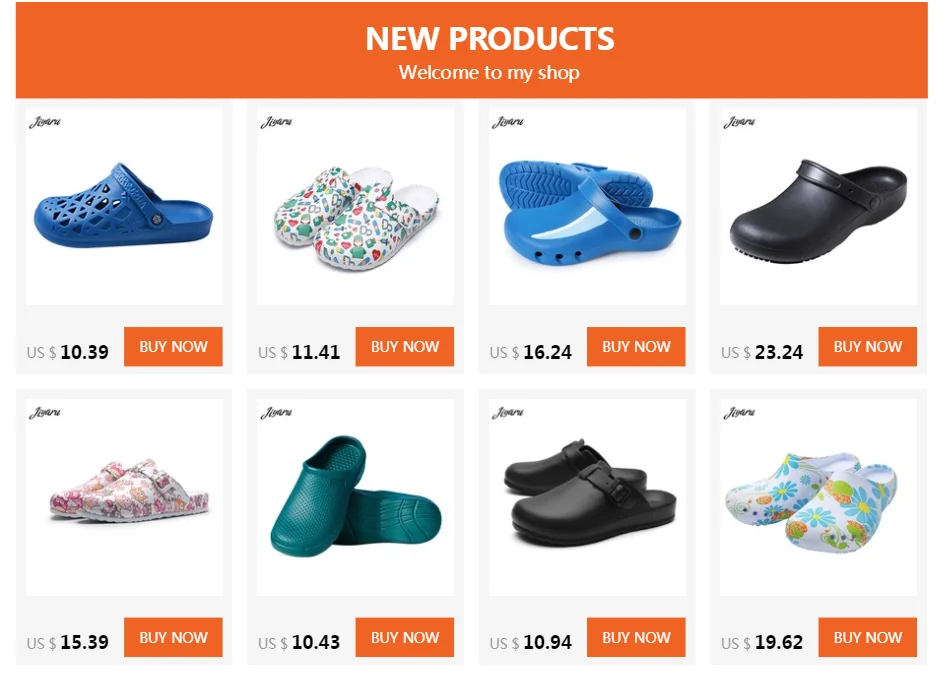Click BUY NOW for the $11.41 printed clogs
The width and height of the screenshot is (943, 692).
405,346
